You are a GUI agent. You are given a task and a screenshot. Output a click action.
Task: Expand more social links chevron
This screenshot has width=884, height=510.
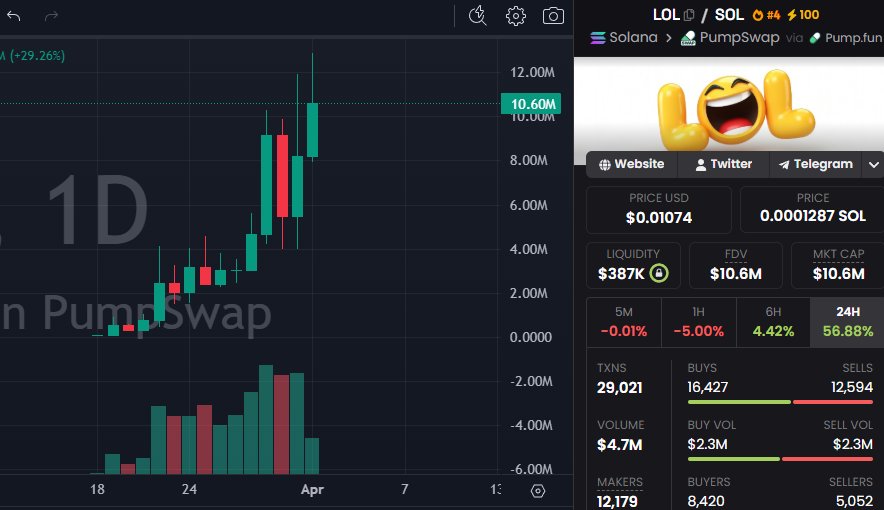[x=873, y=164]
